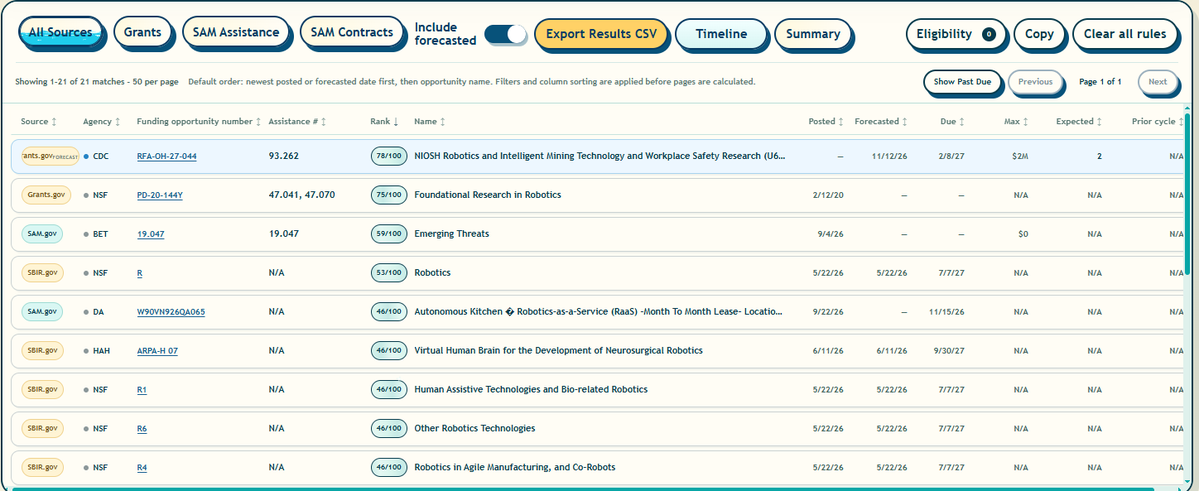The image size is (1199, 491).
Task: Click the 78/100 rank badge
Action: (388, 156)
